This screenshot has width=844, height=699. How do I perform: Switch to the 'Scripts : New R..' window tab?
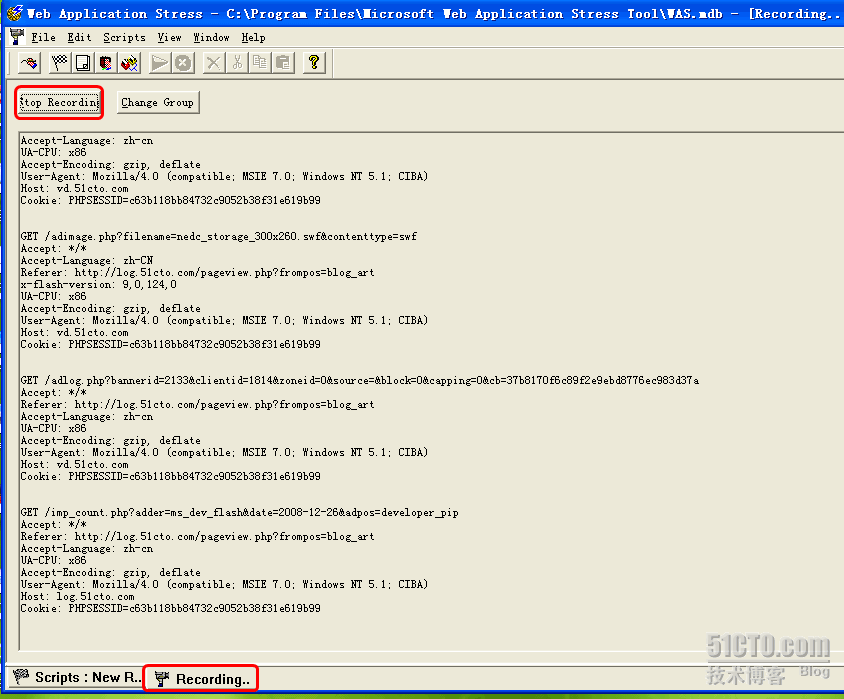point(75,677)
